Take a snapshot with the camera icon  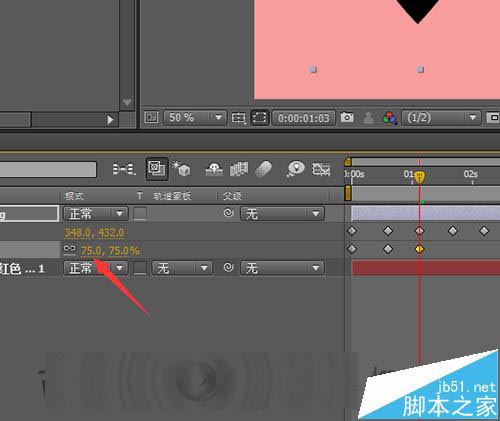347,117
